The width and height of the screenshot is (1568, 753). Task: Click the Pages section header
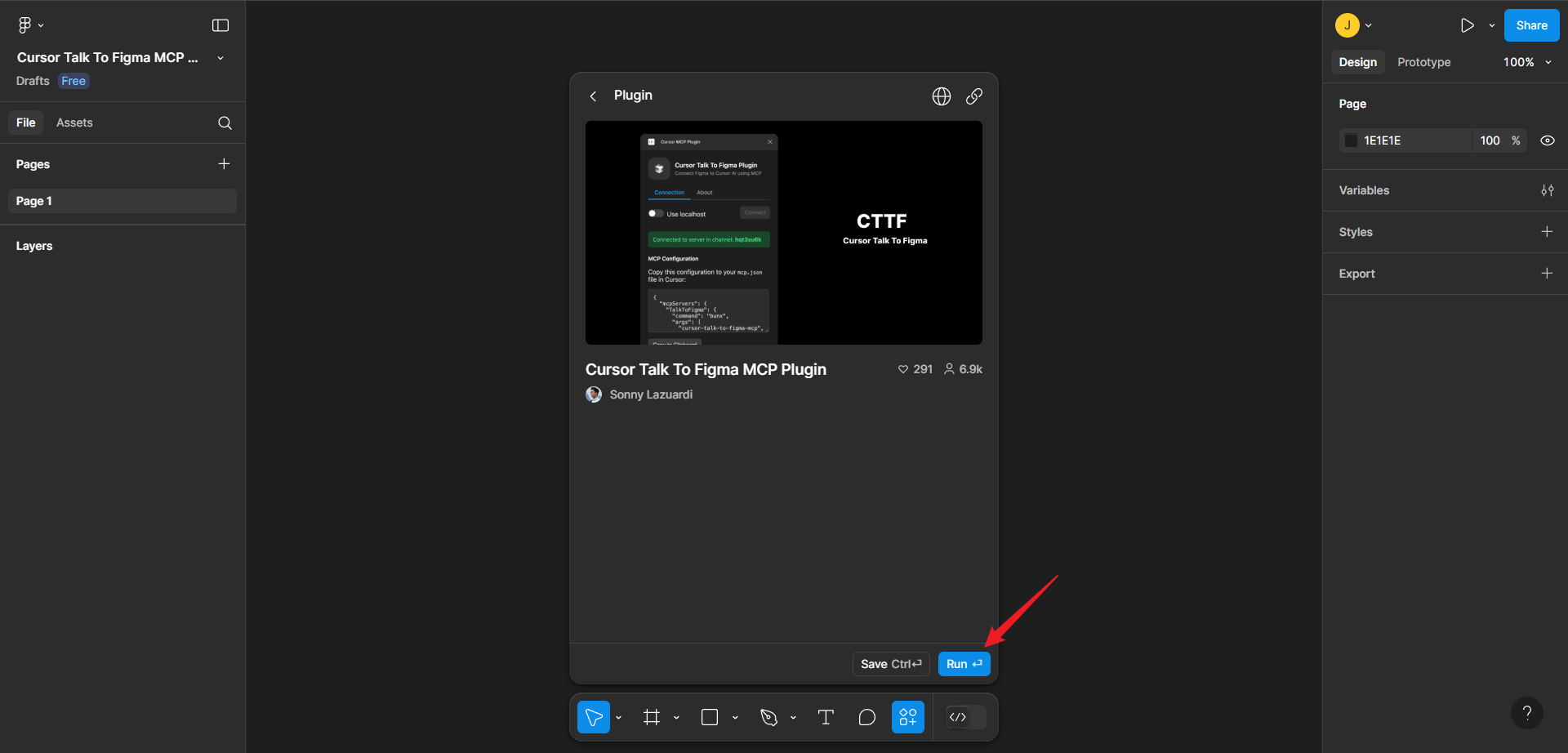[33, 164]
